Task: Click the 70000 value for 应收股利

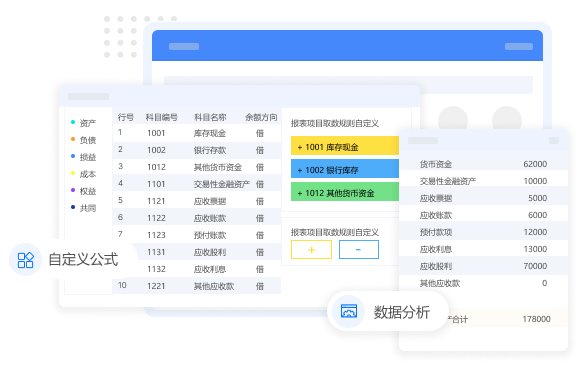Action: [535, 266]
